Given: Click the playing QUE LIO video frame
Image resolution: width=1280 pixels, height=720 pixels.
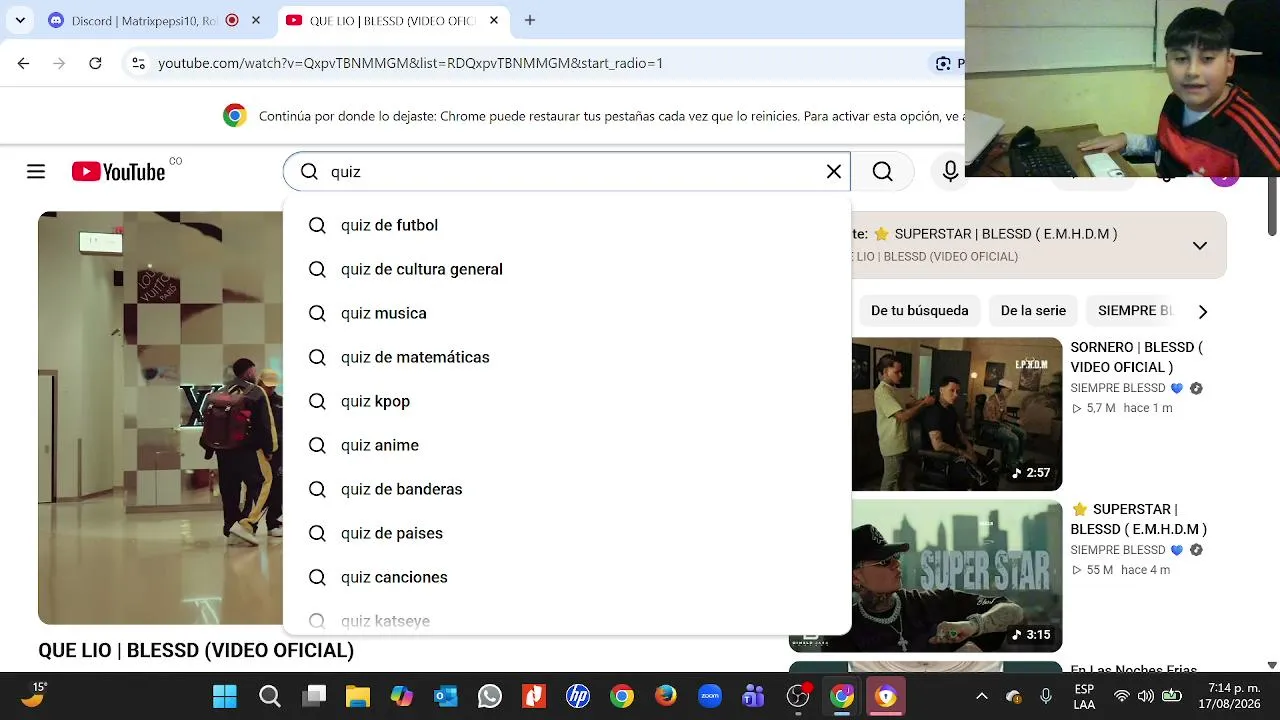Looking at the screenshot, I should [x=160, y=418].
